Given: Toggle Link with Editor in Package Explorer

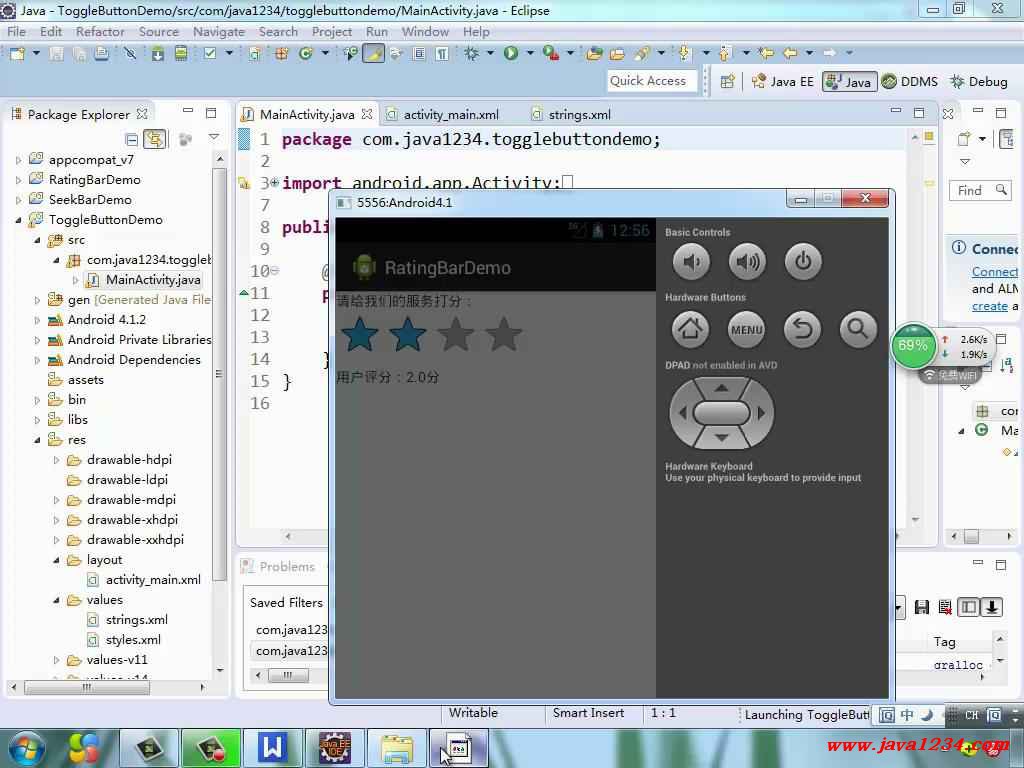Looking at the screenshot, I should (x=154, y=139).
